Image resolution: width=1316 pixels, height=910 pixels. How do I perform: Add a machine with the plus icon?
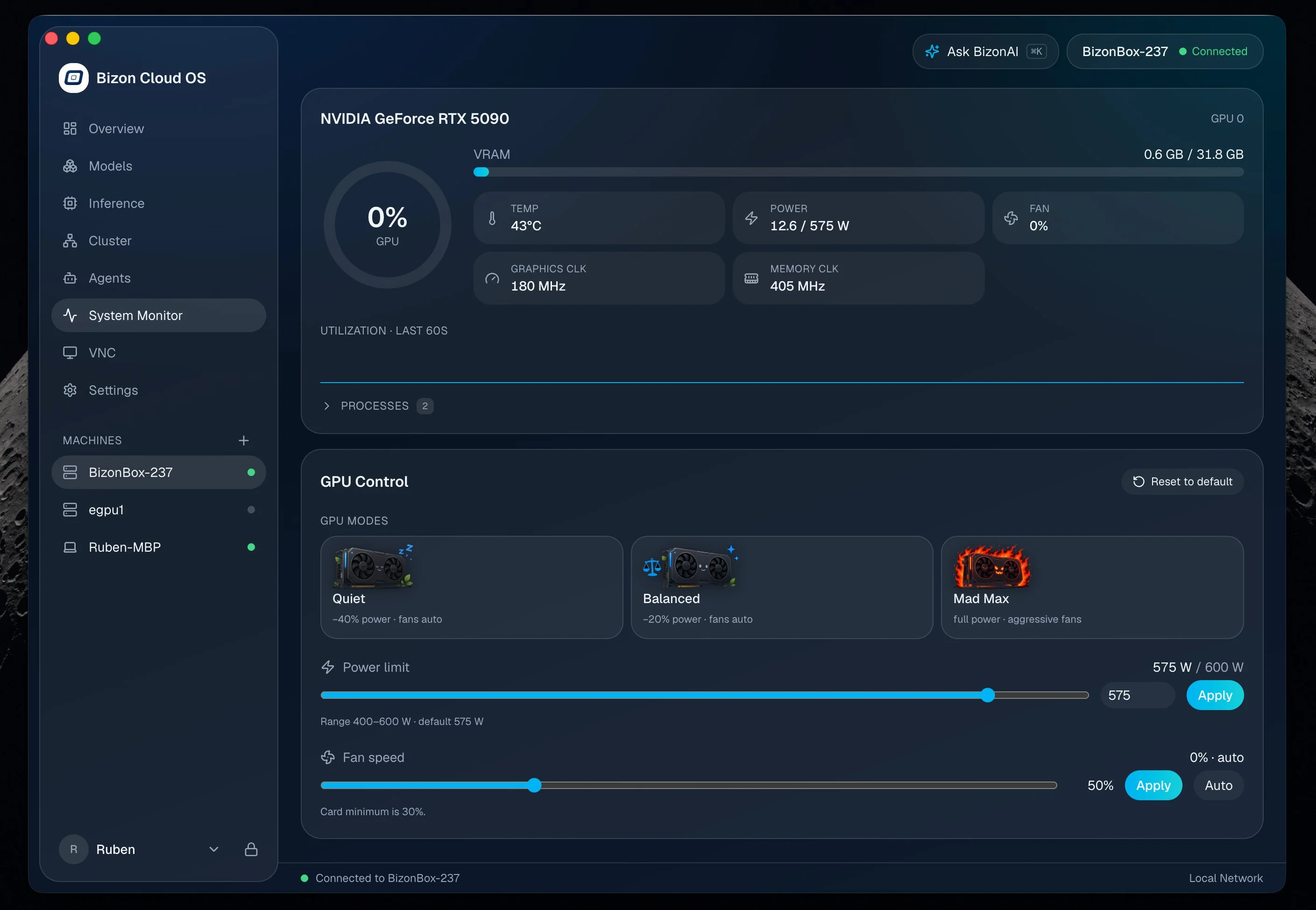(x=244, y=440)
